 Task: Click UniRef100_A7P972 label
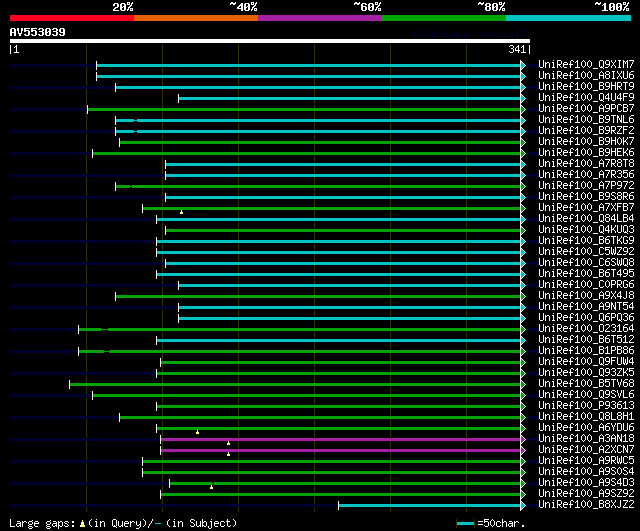point(586,186)
